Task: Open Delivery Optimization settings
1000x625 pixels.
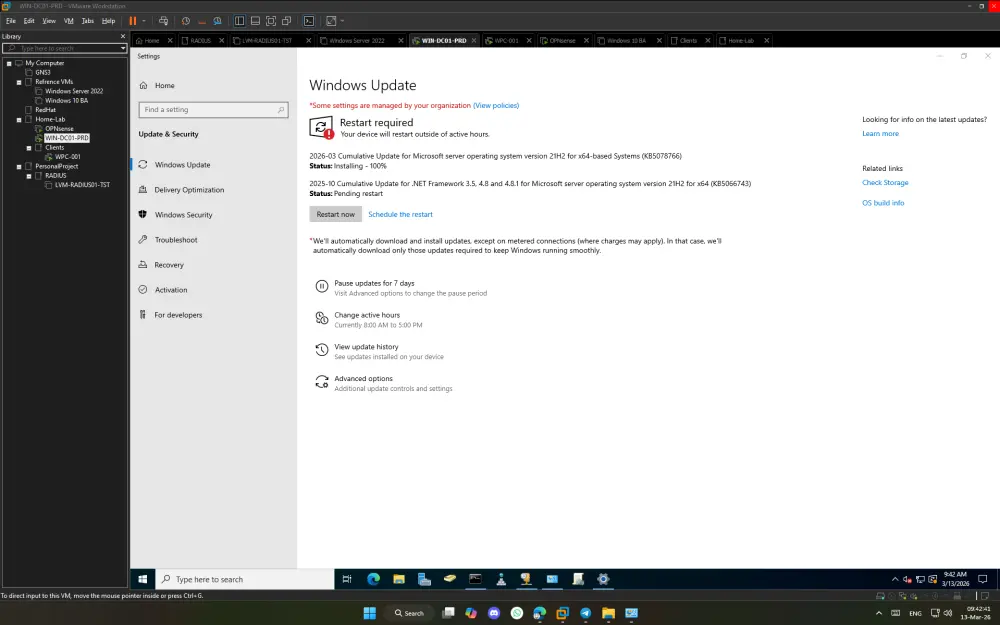Action: pyautogui.click(x=189, y=190)
